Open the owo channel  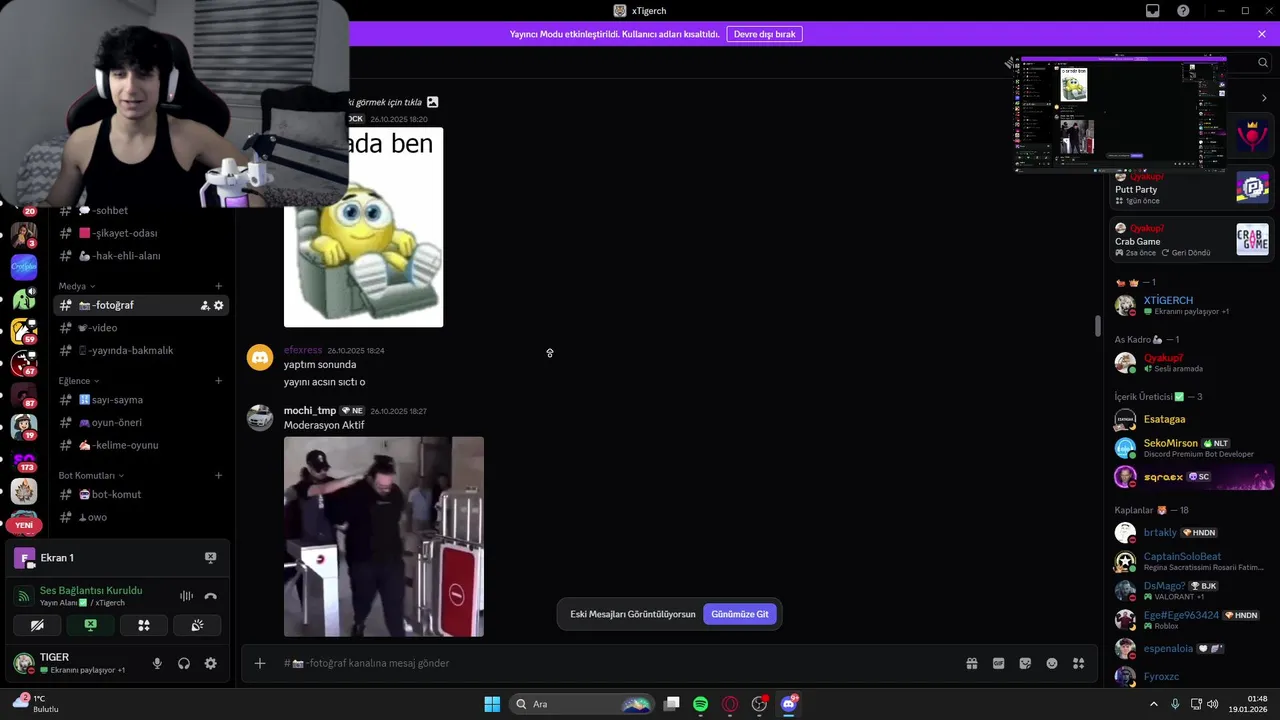141,517
